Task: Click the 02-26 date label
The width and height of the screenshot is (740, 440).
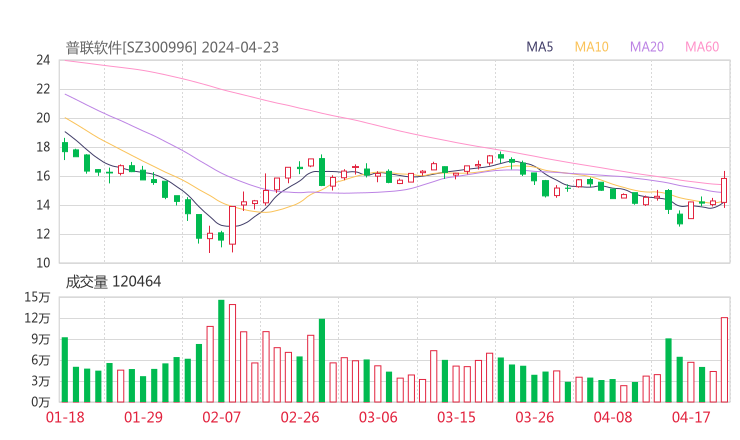Action: click(x=300, y=417)
